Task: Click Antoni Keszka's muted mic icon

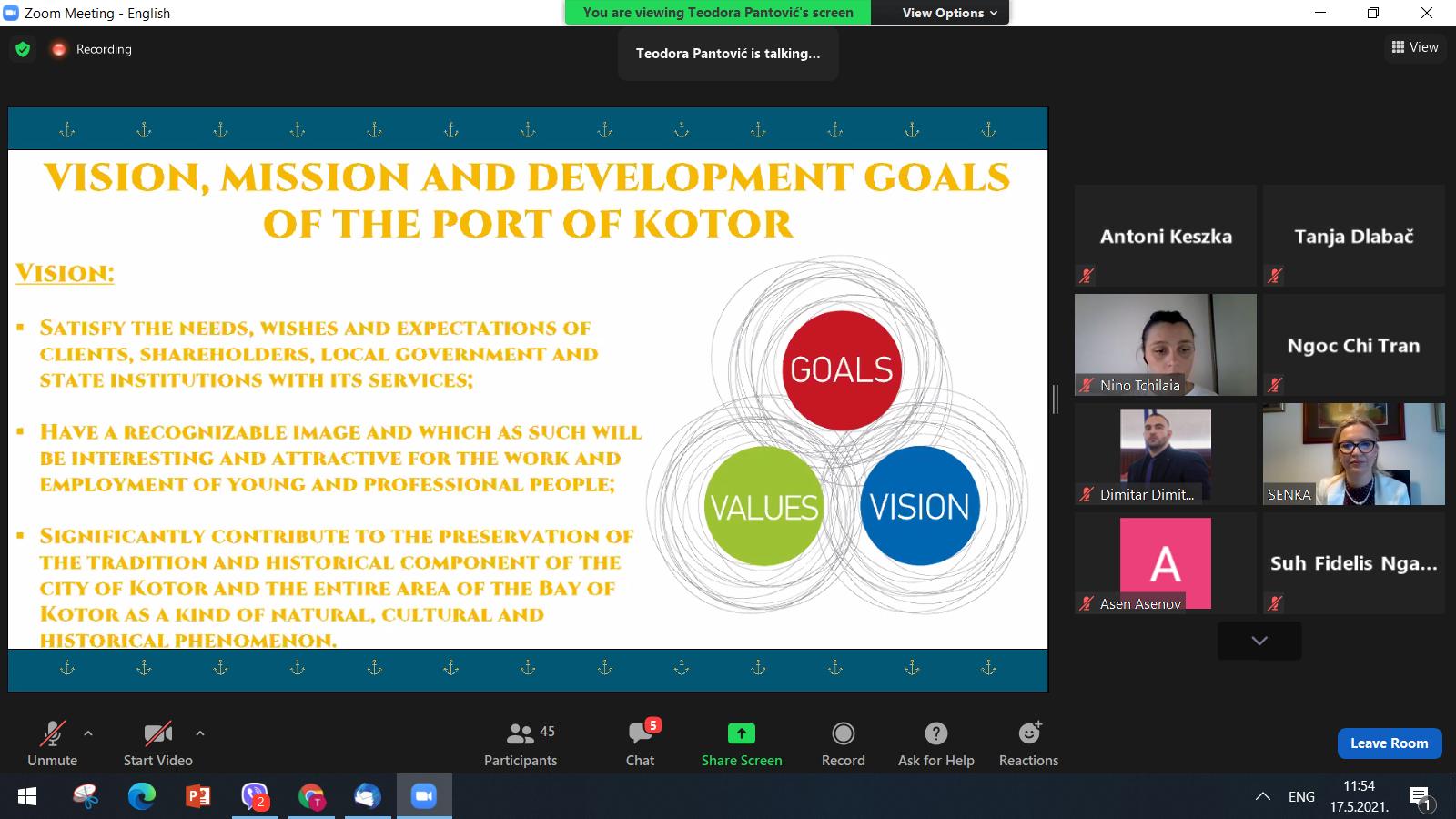Action: pyautogui.click(x=1086, y=275)
